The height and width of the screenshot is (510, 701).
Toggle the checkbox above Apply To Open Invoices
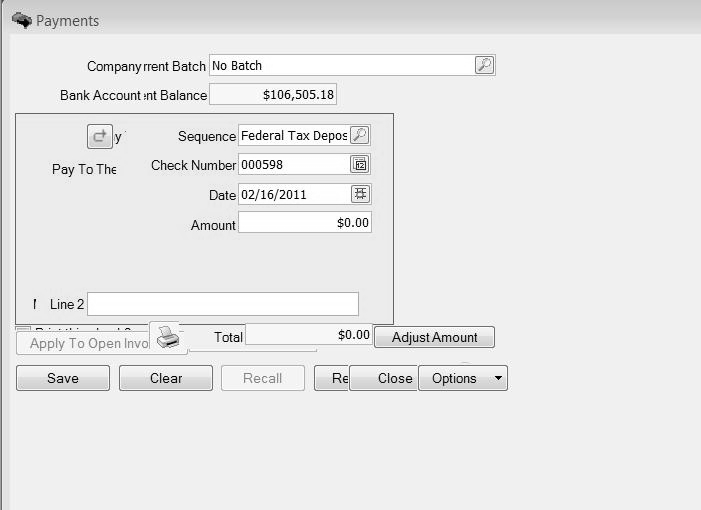click(23, 330)
